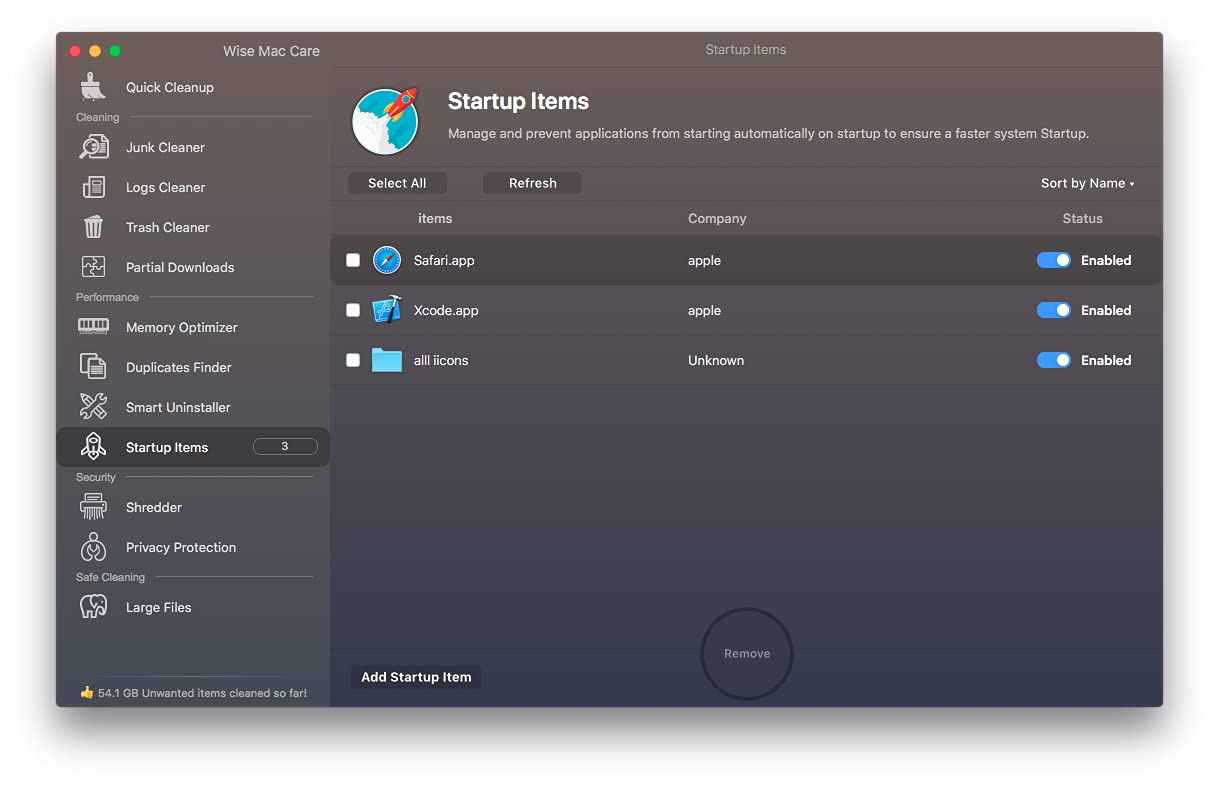Screen dimensions: 1219x787
Task: Select Startup Items label in sidebar
Action: [167, 447]
